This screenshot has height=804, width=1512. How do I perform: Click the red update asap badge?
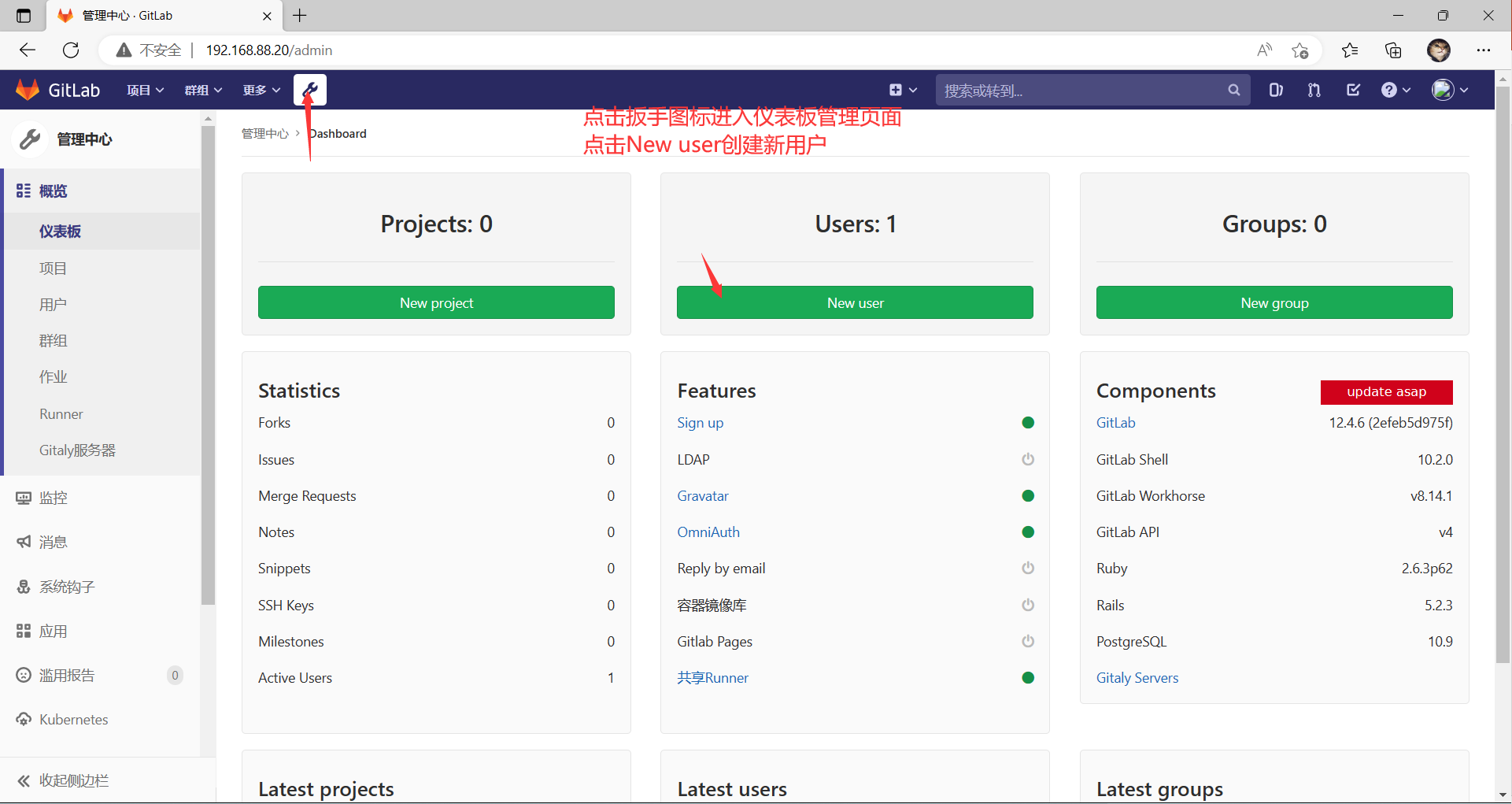pyautogui.click(x=1386, y=391)
